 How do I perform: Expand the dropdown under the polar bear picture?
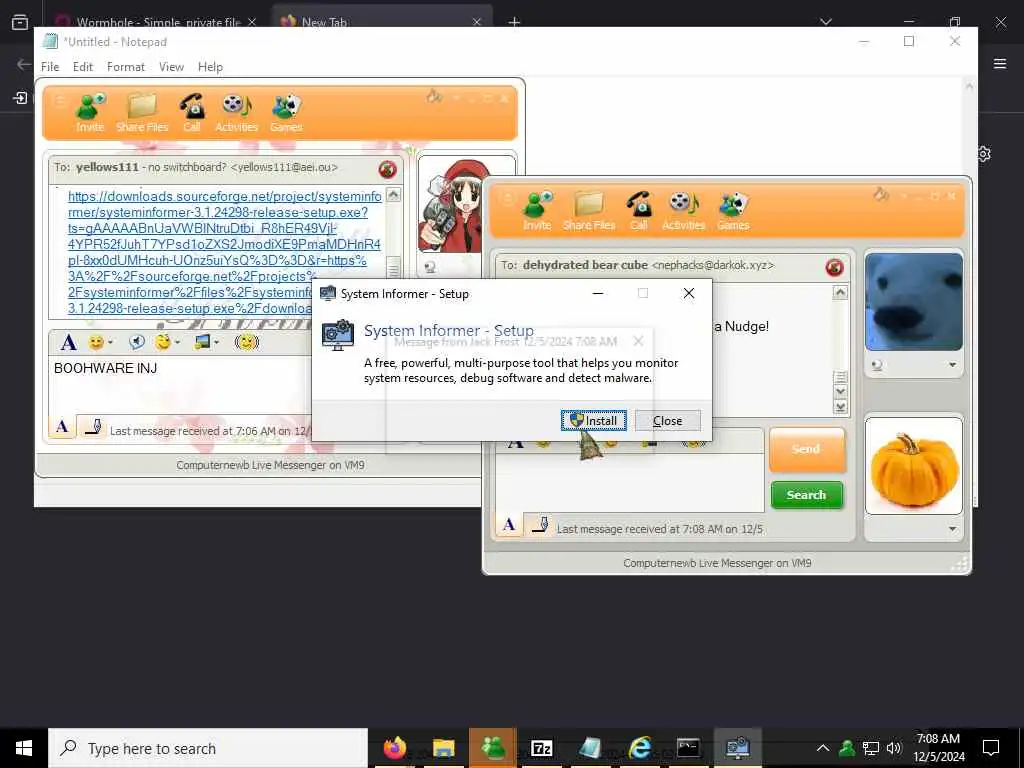tap(952, 365)
